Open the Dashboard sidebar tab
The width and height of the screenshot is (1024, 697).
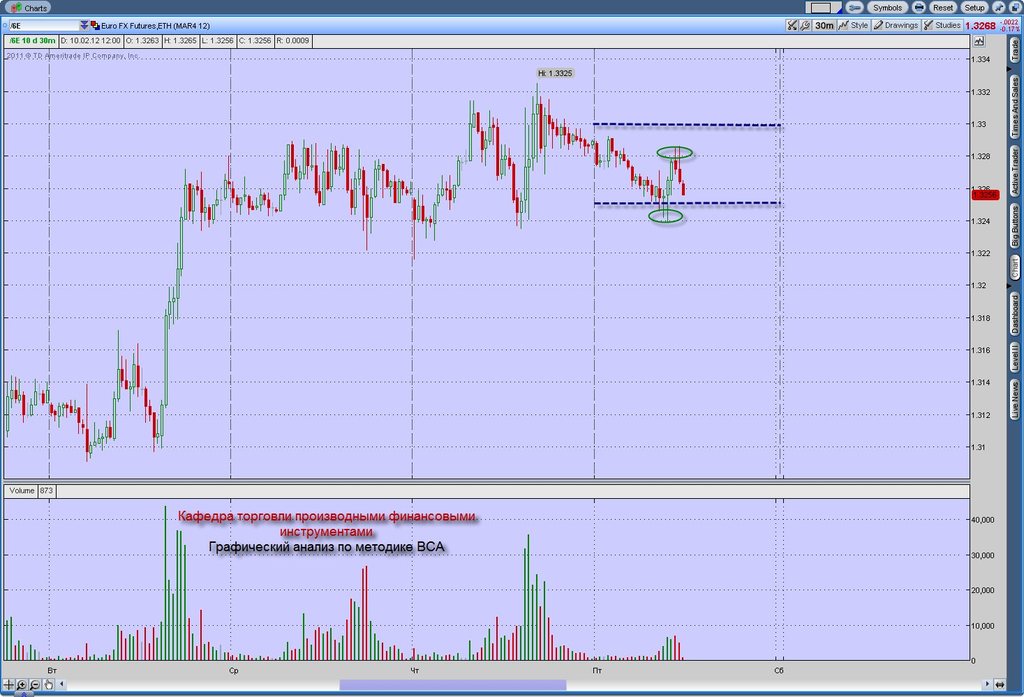point(1015,314)
